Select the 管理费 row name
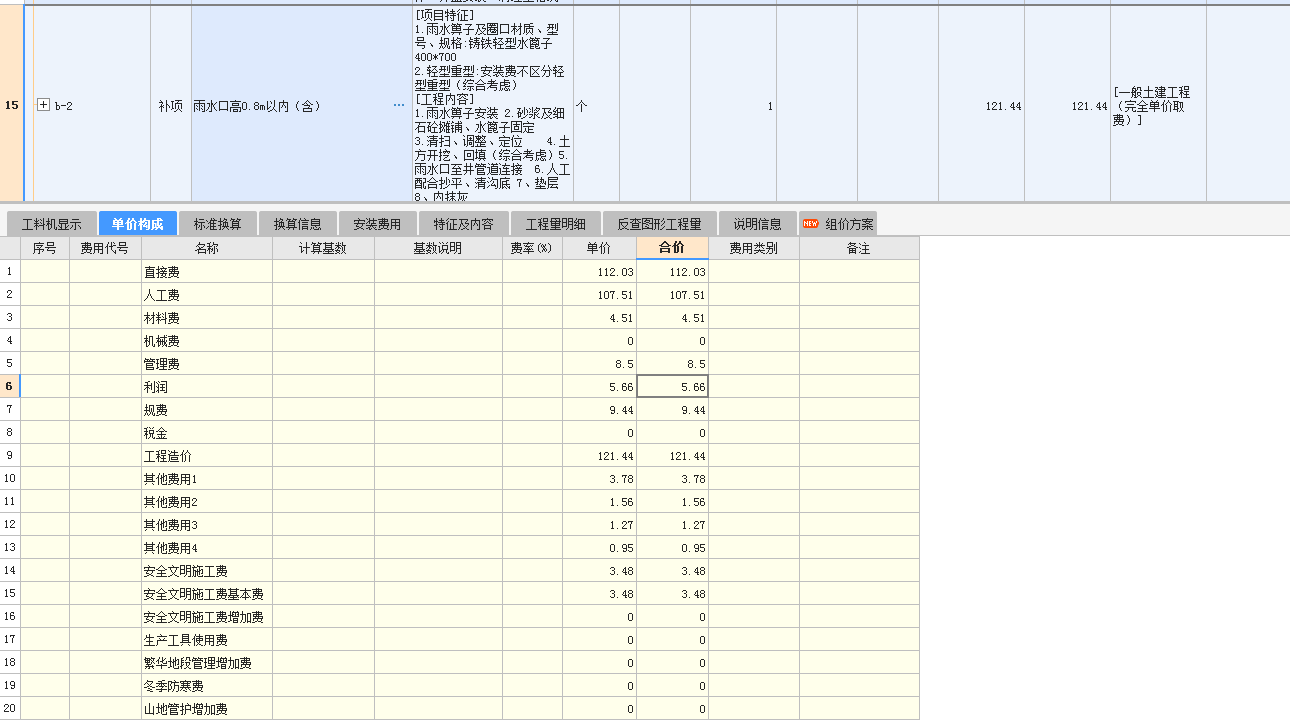Viewport: 1290px width, 720px height. click(x=162, y=364)
